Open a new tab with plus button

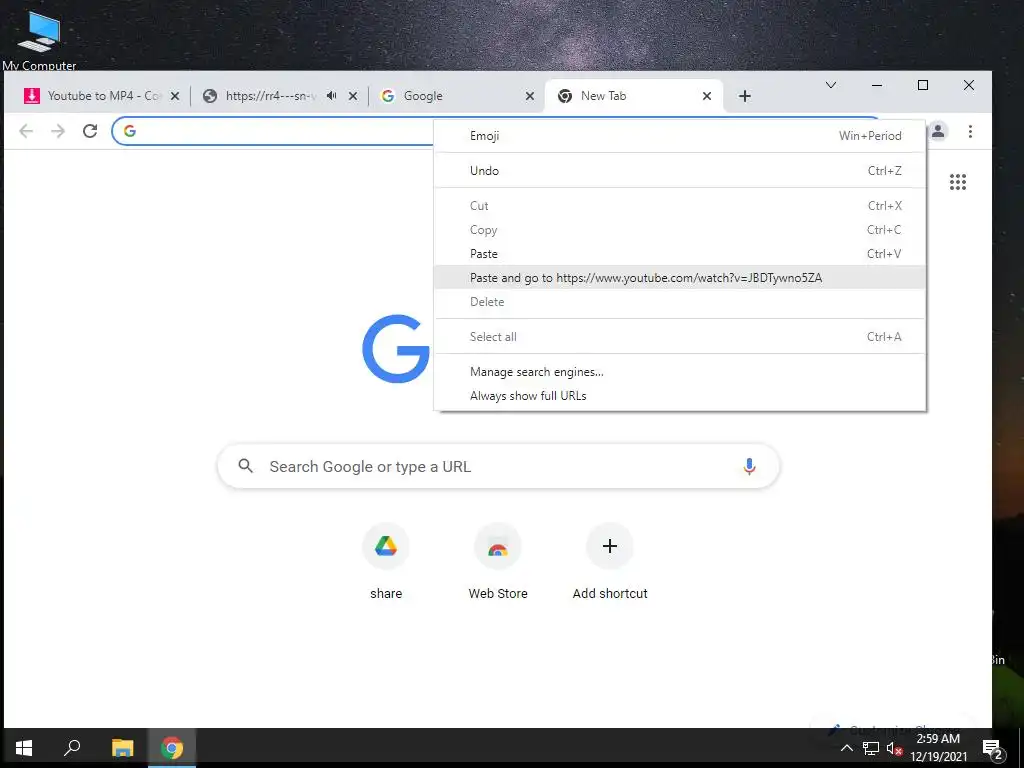click(744, 96)
